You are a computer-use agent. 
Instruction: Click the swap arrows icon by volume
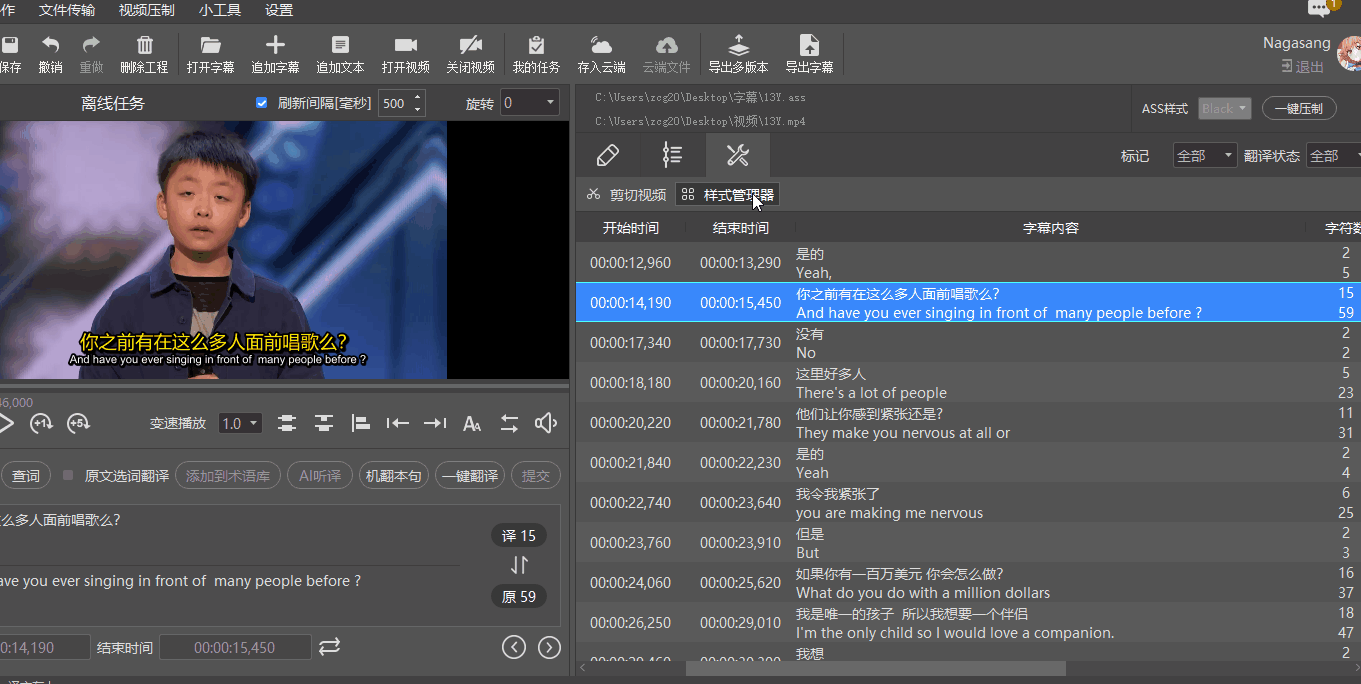509,423
